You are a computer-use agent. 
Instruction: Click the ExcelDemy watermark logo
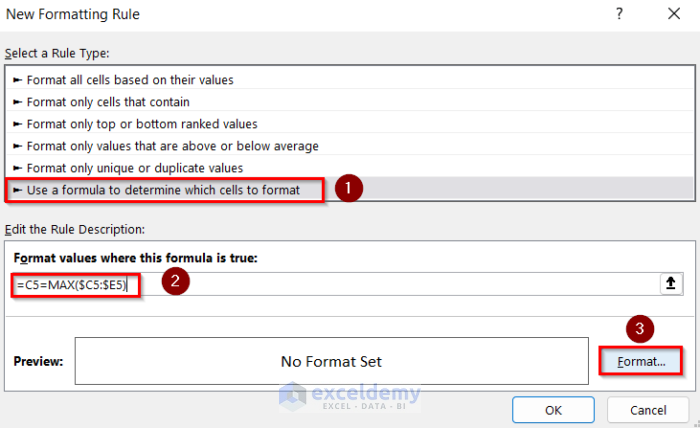[x=347, y=397]
